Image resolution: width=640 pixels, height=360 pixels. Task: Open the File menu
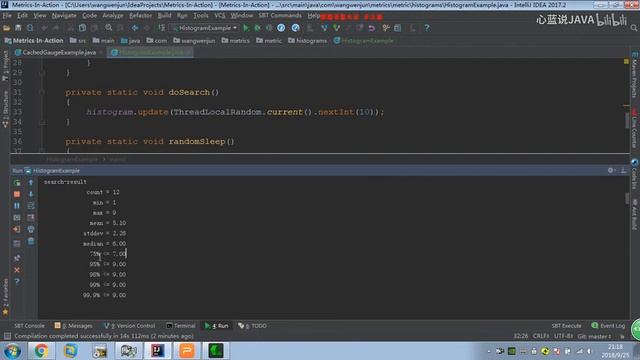click(x=7, y=16)
